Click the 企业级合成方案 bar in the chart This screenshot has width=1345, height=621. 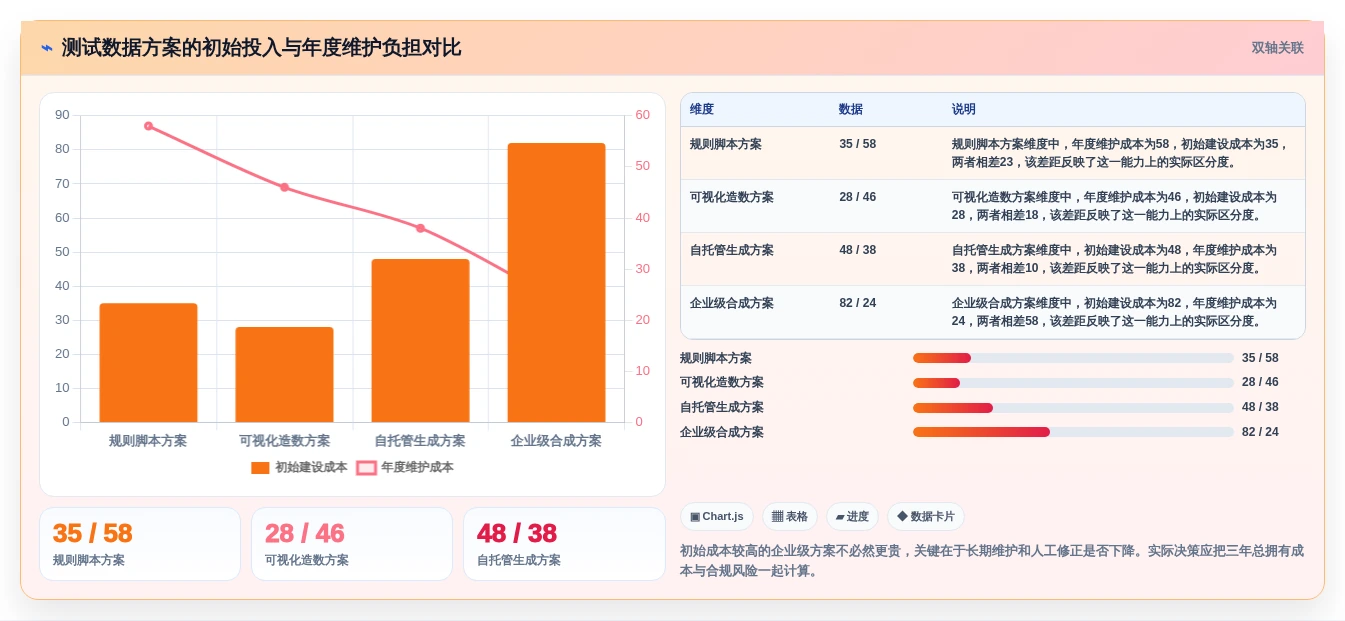(x=556, y=282)
